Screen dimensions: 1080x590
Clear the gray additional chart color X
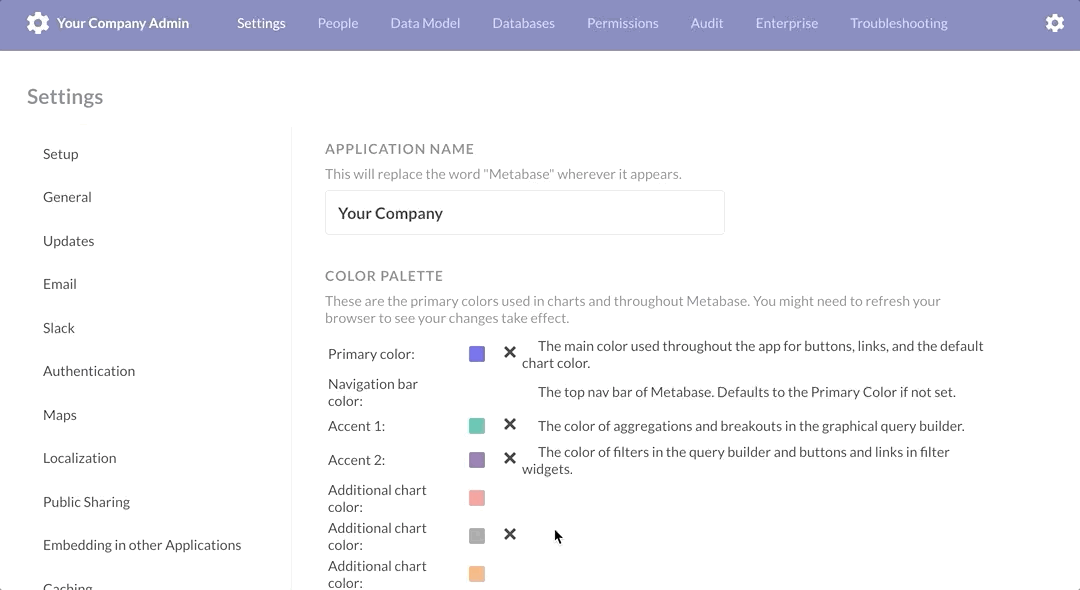510,534
